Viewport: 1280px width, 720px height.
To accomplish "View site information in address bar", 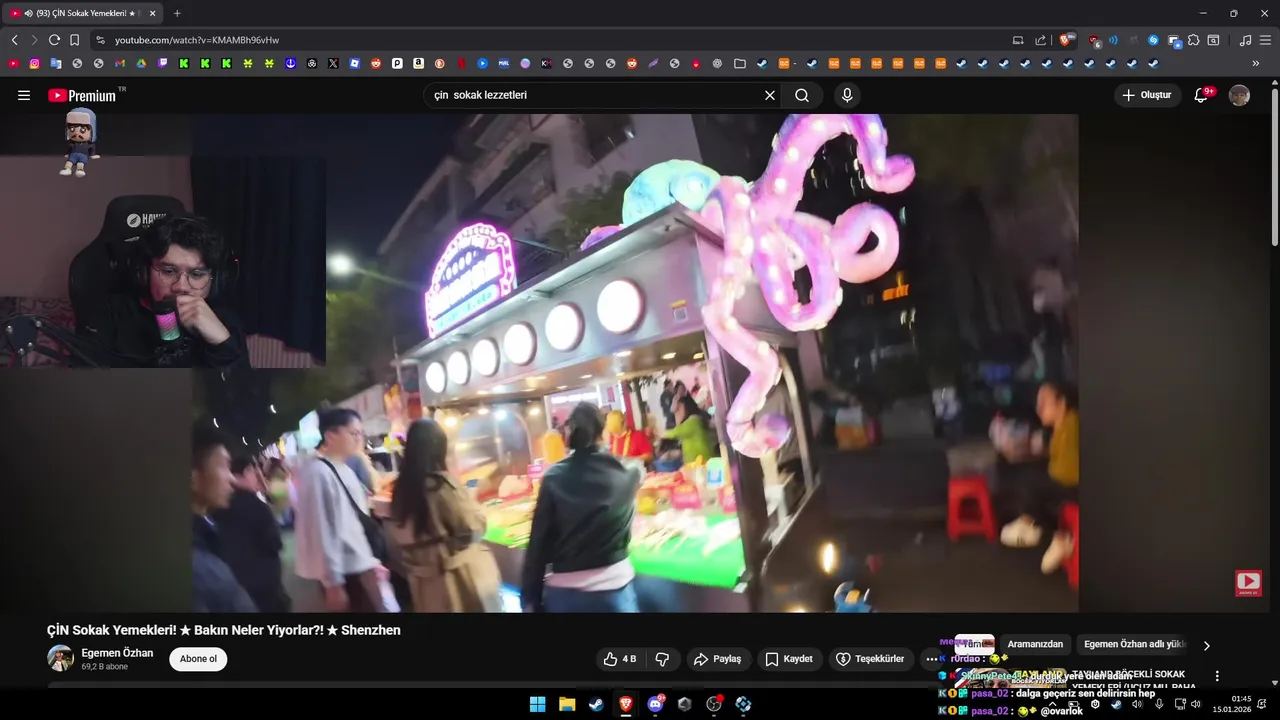I will [99, 40].
